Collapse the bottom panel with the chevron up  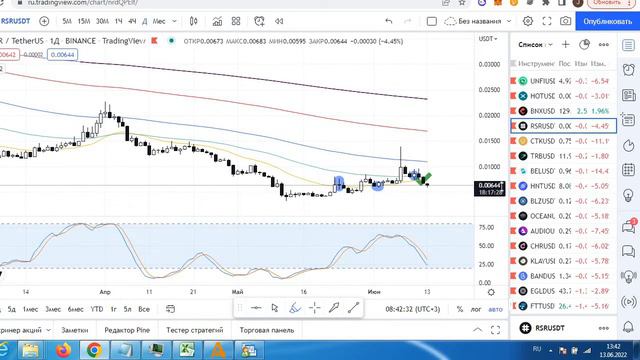(x=478, y=330)
